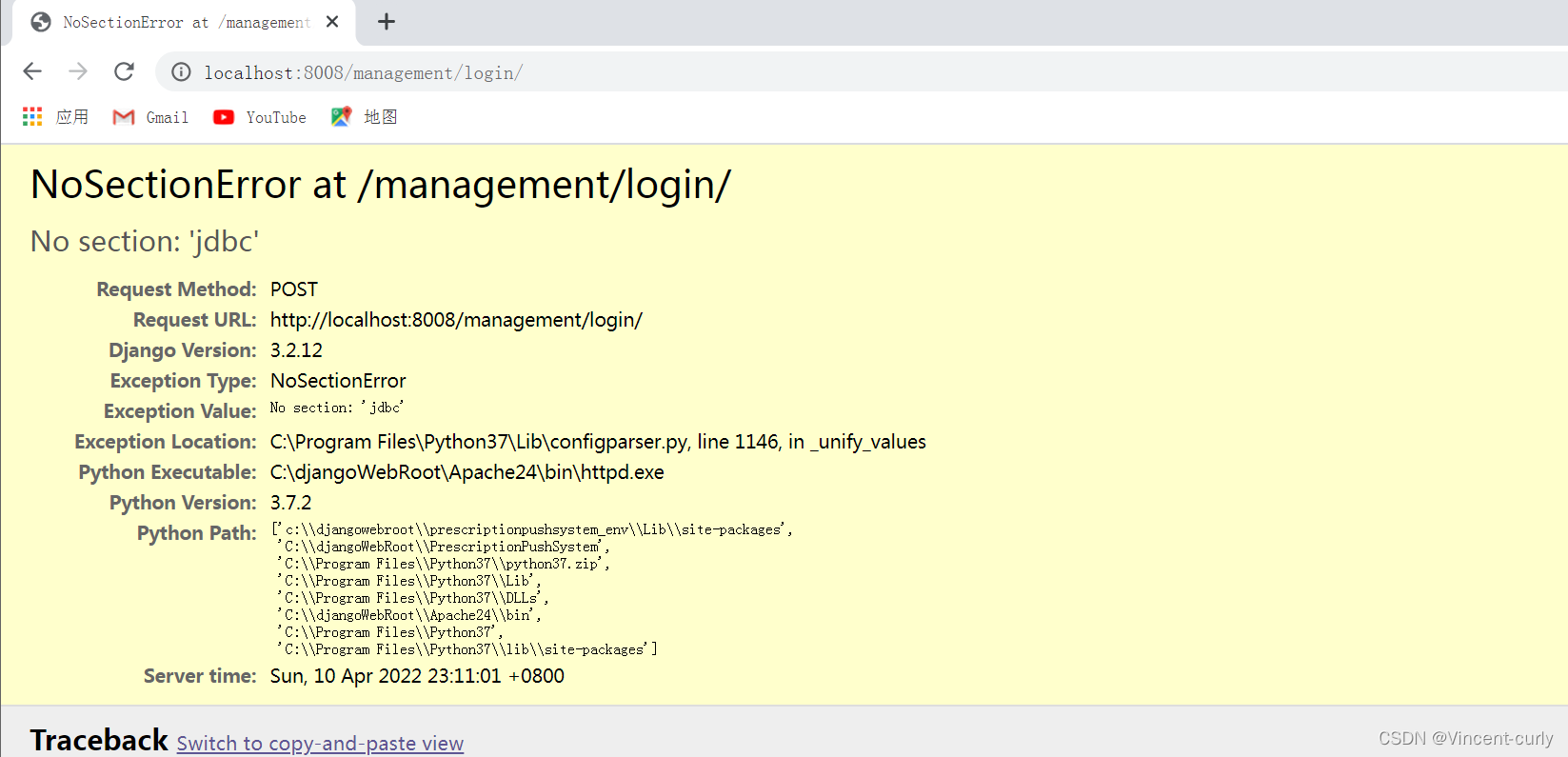The width and height of the screenshot is (1568, 757).
Task: Click the Traceback heading
Action: (99, 740)
